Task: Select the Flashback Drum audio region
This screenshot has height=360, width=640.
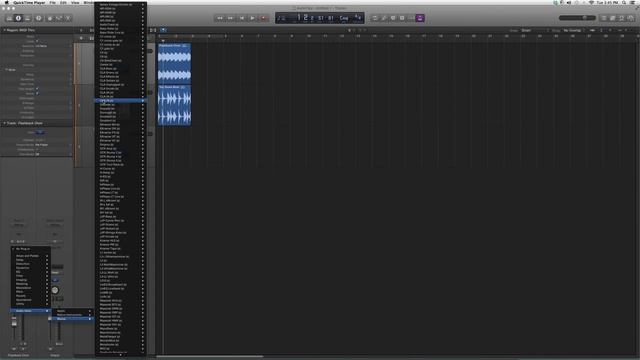Action: (x=174, y=63)
